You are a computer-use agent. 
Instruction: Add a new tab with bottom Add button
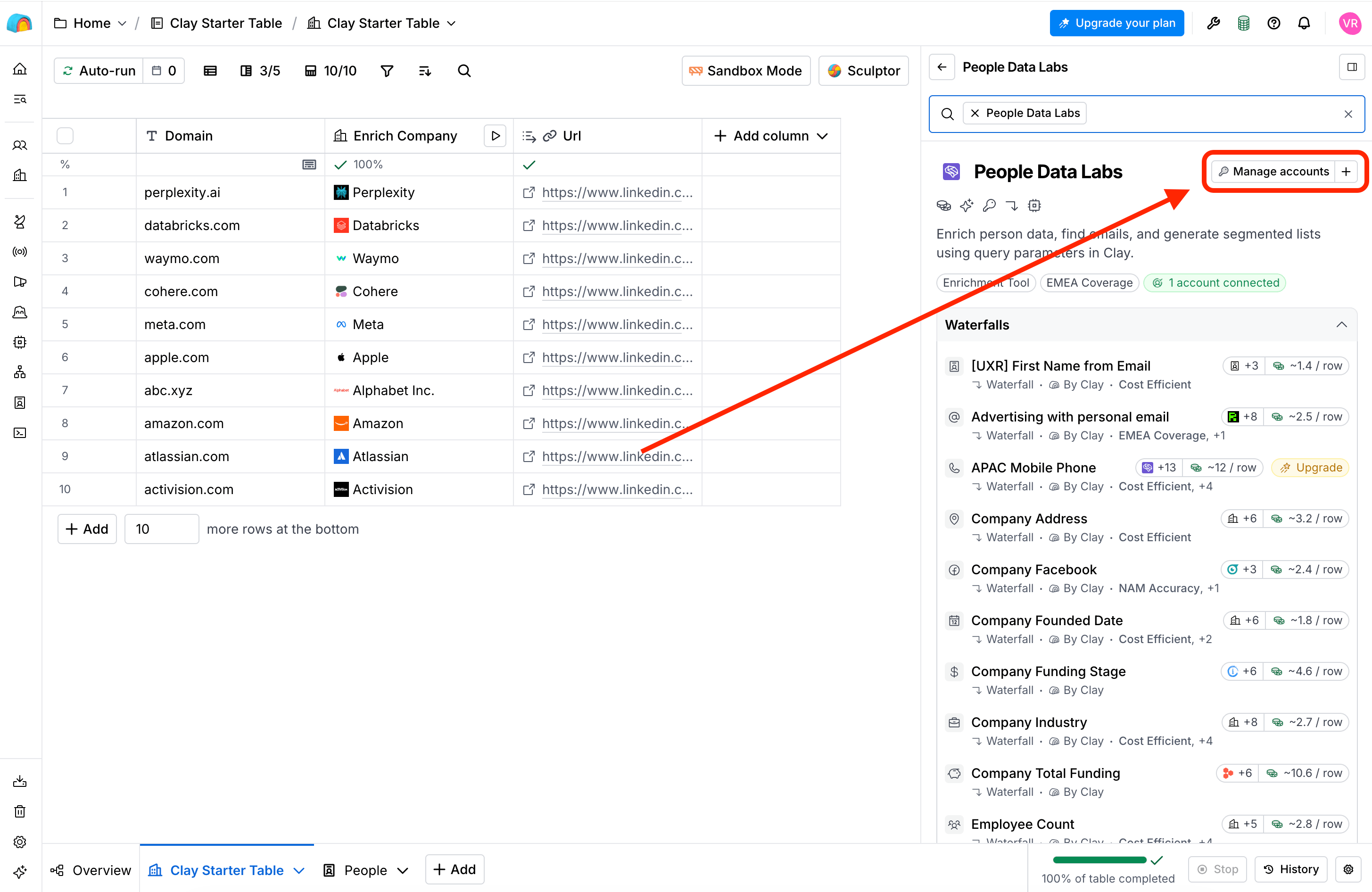(455, 869)
